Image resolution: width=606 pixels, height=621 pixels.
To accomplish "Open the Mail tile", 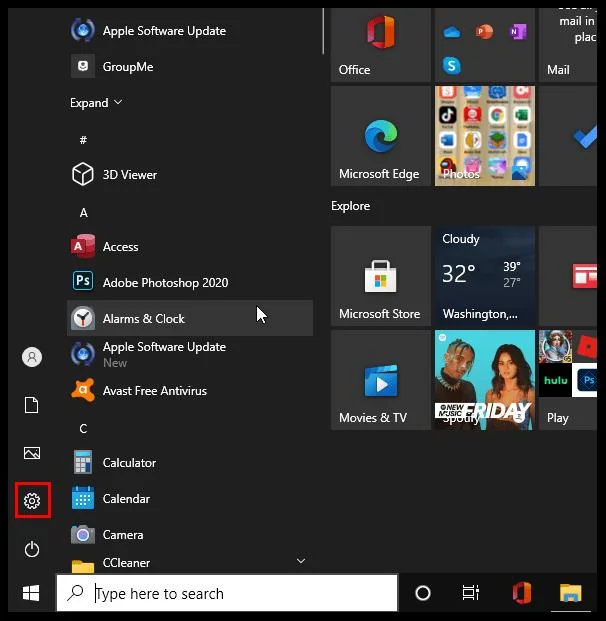I will pos(568,44).
